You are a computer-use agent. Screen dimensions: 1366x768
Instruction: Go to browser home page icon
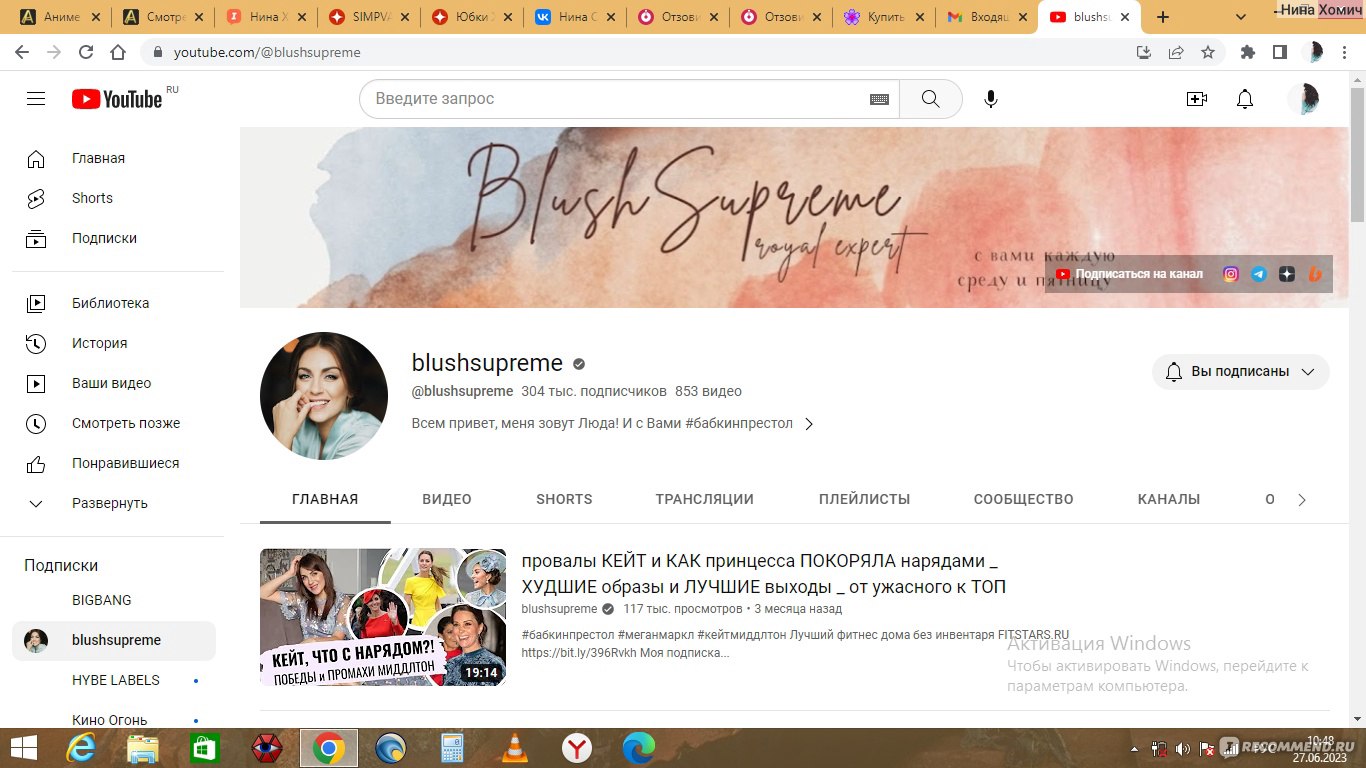pos(118,52)
